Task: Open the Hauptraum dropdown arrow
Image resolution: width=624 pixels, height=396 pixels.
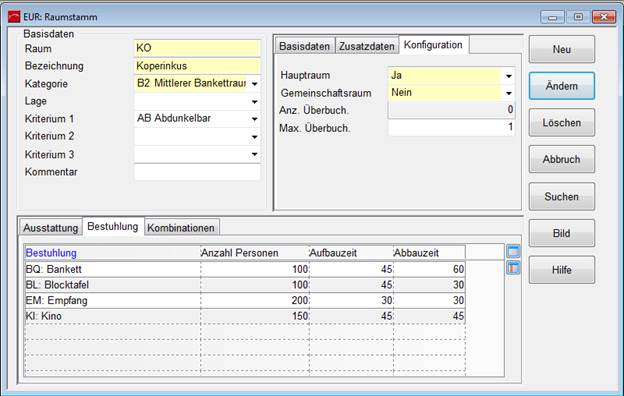Action: coord(509,76)
